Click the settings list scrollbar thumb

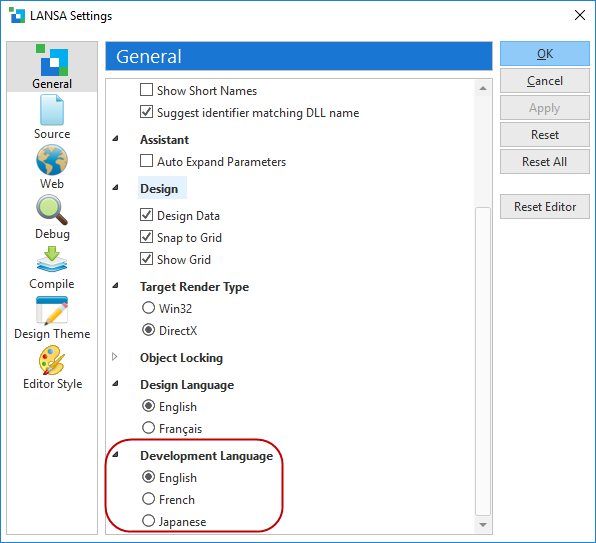pyautogui.click(x=483, y=361)
